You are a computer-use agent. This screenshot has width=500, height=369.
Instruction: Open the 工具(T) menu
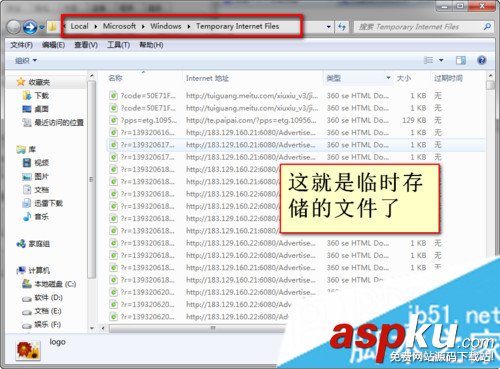pyautogui.click(x=118, y=45)
